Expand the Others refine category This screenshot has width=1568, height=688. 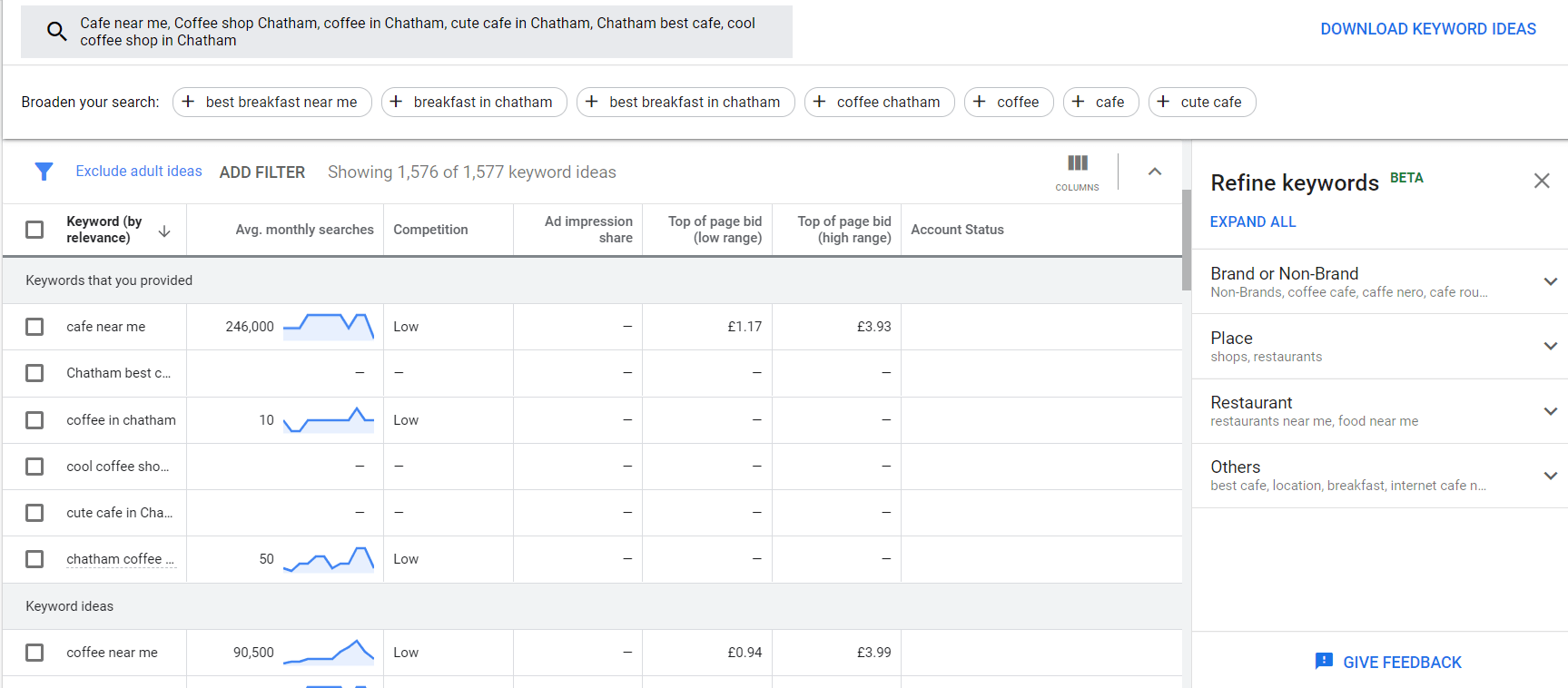coord(1550,476)
